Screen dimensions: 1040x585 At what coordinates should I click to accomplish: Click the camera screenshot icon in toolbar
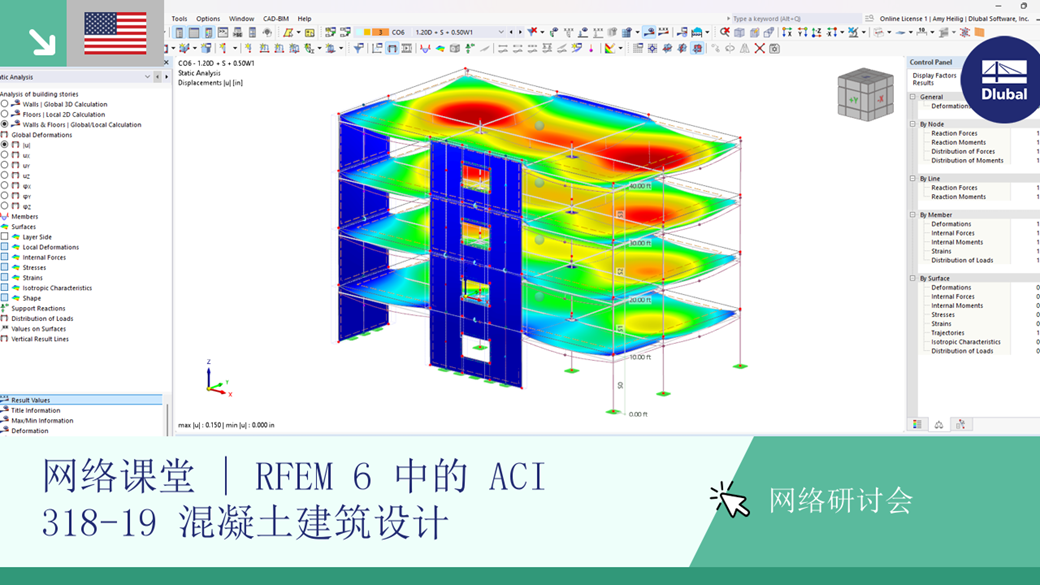point(775,48)
